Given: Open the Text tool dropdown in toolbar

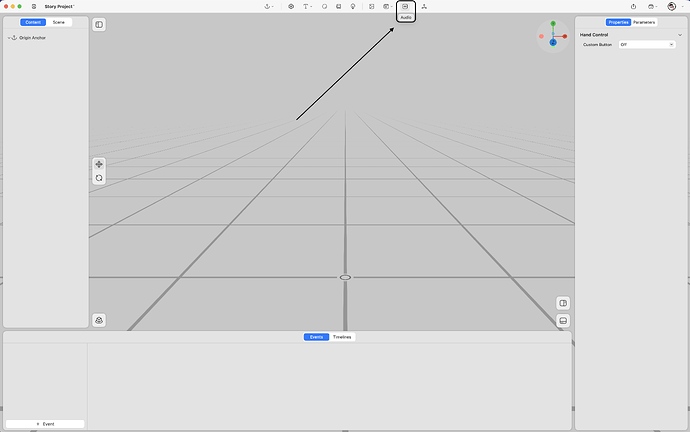Looking at the screenshot, I should tap(308, 7).
